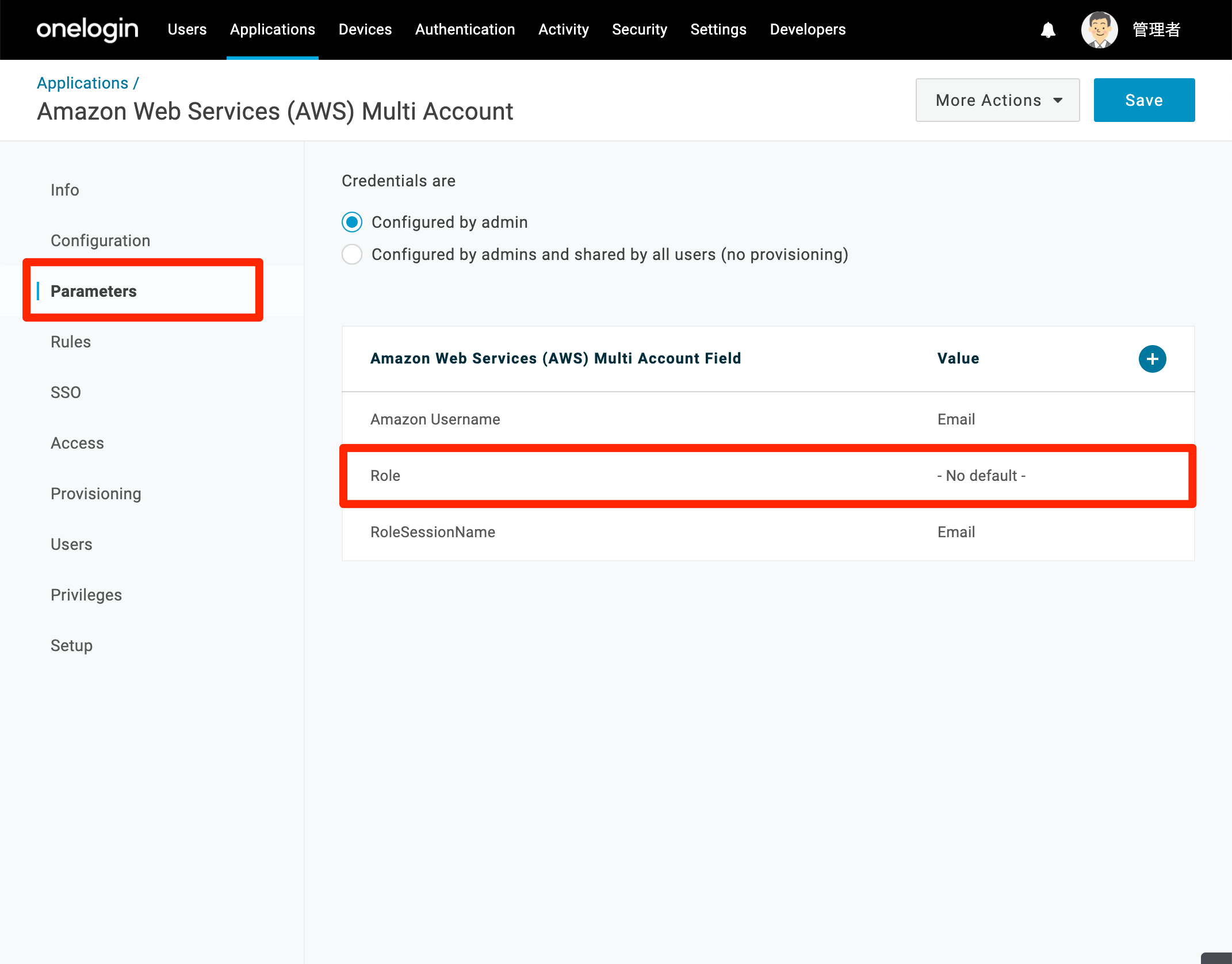This screenshot has width=1232, height=964.
Task: Switch to the Configuration tab
Action: point(101,240)
